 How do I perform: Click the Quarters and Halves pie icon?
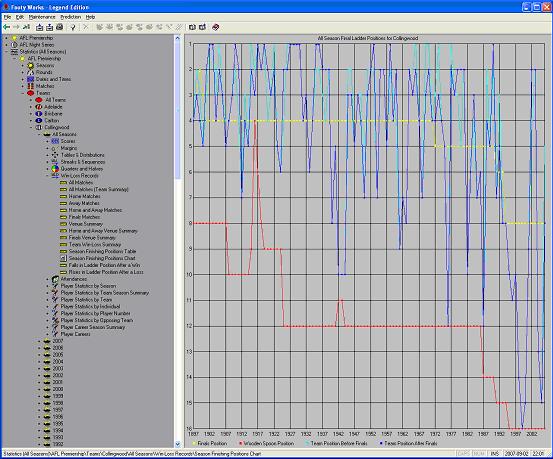click(55, 169)
